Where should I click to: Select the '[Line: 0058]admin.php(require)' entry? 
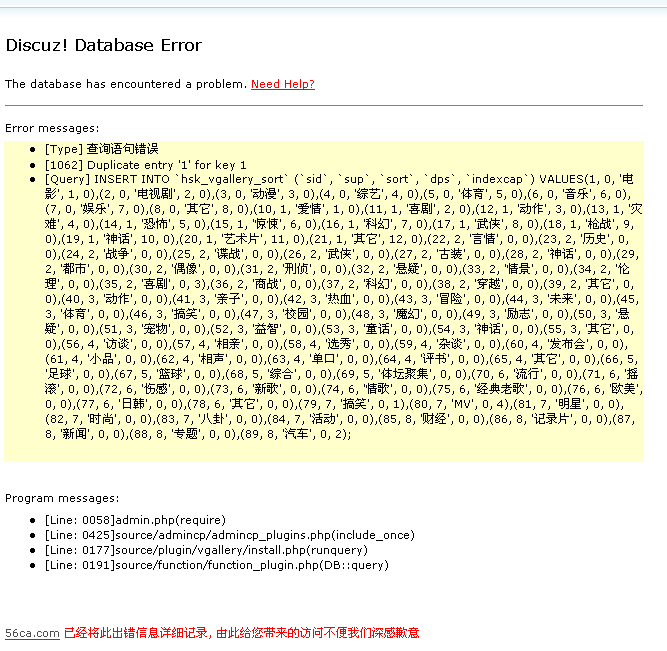click(135, 520)
